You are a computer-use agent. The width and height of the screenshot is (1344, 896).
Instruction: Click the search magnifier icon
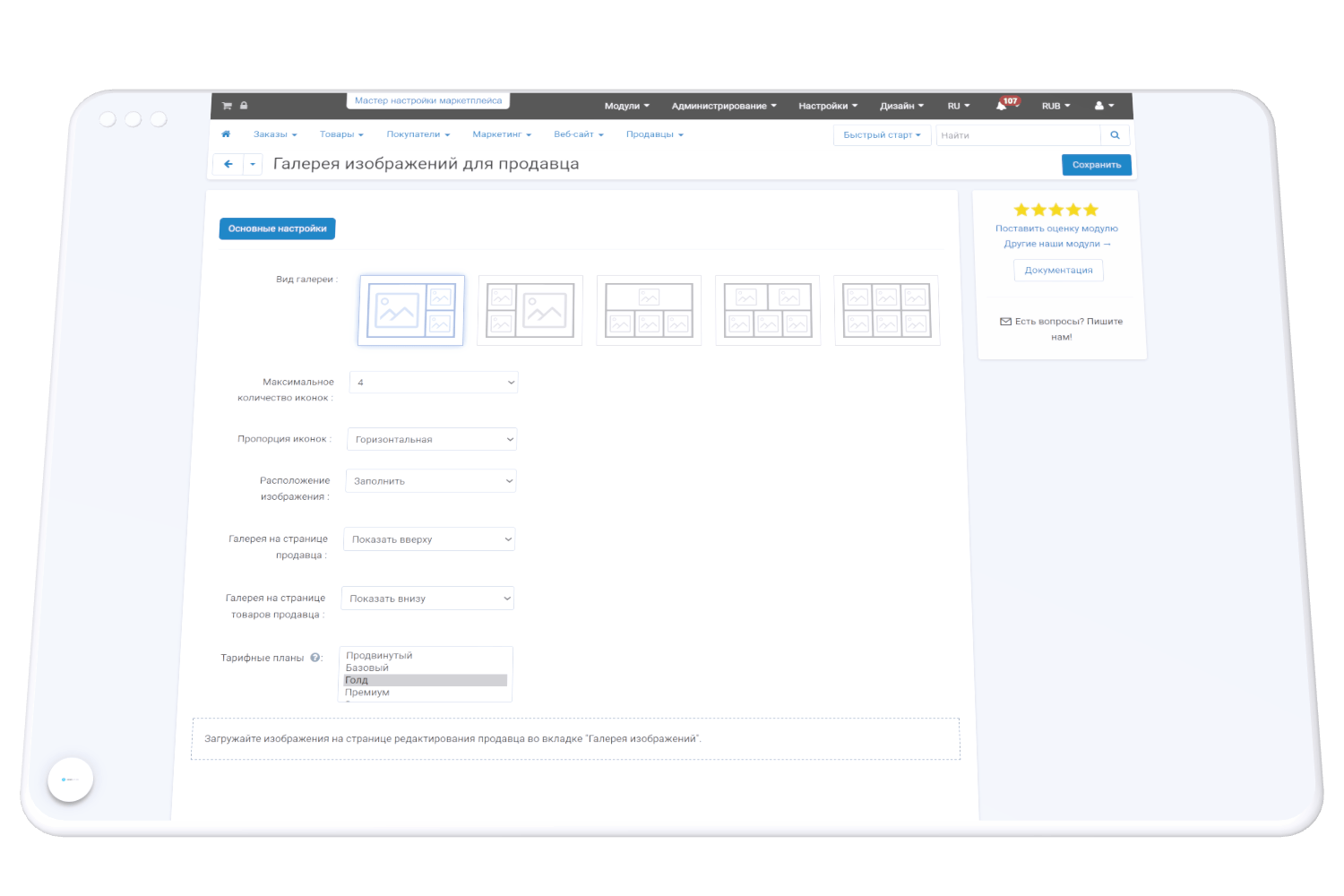[1115, 135]
